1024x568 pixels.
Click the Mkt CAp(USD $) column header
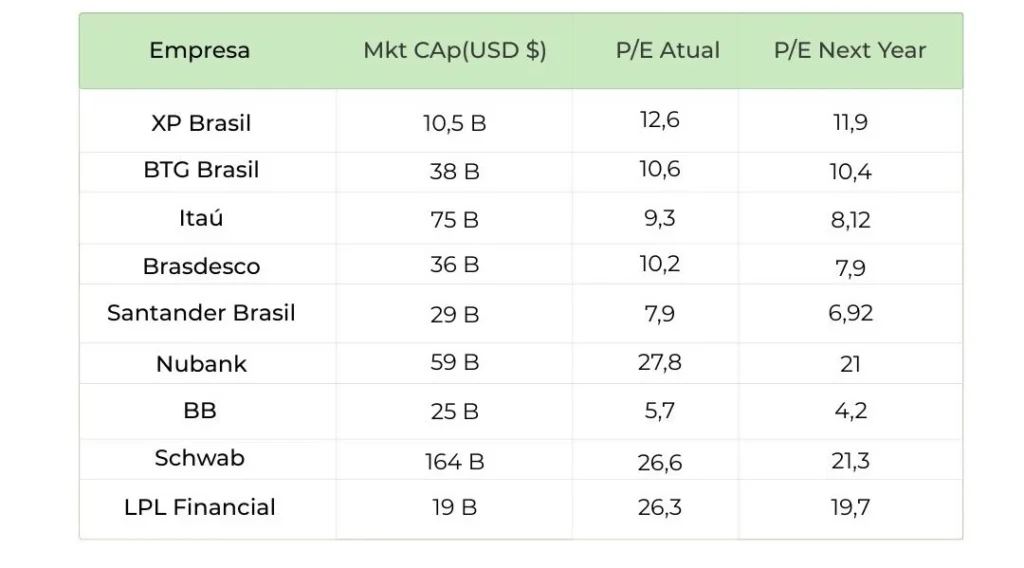point(455,50)
